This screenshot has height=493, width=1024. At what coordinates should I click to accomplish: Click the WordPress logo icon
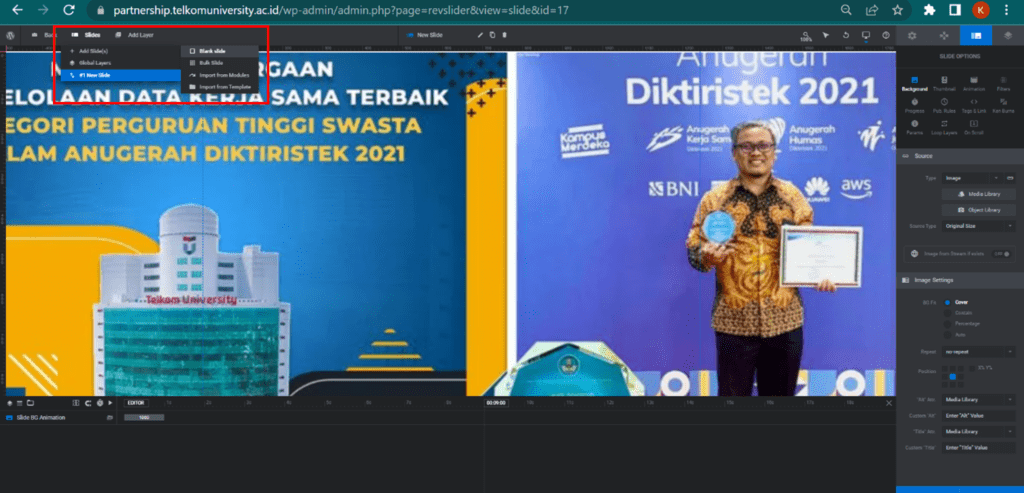tap(10, 35)
